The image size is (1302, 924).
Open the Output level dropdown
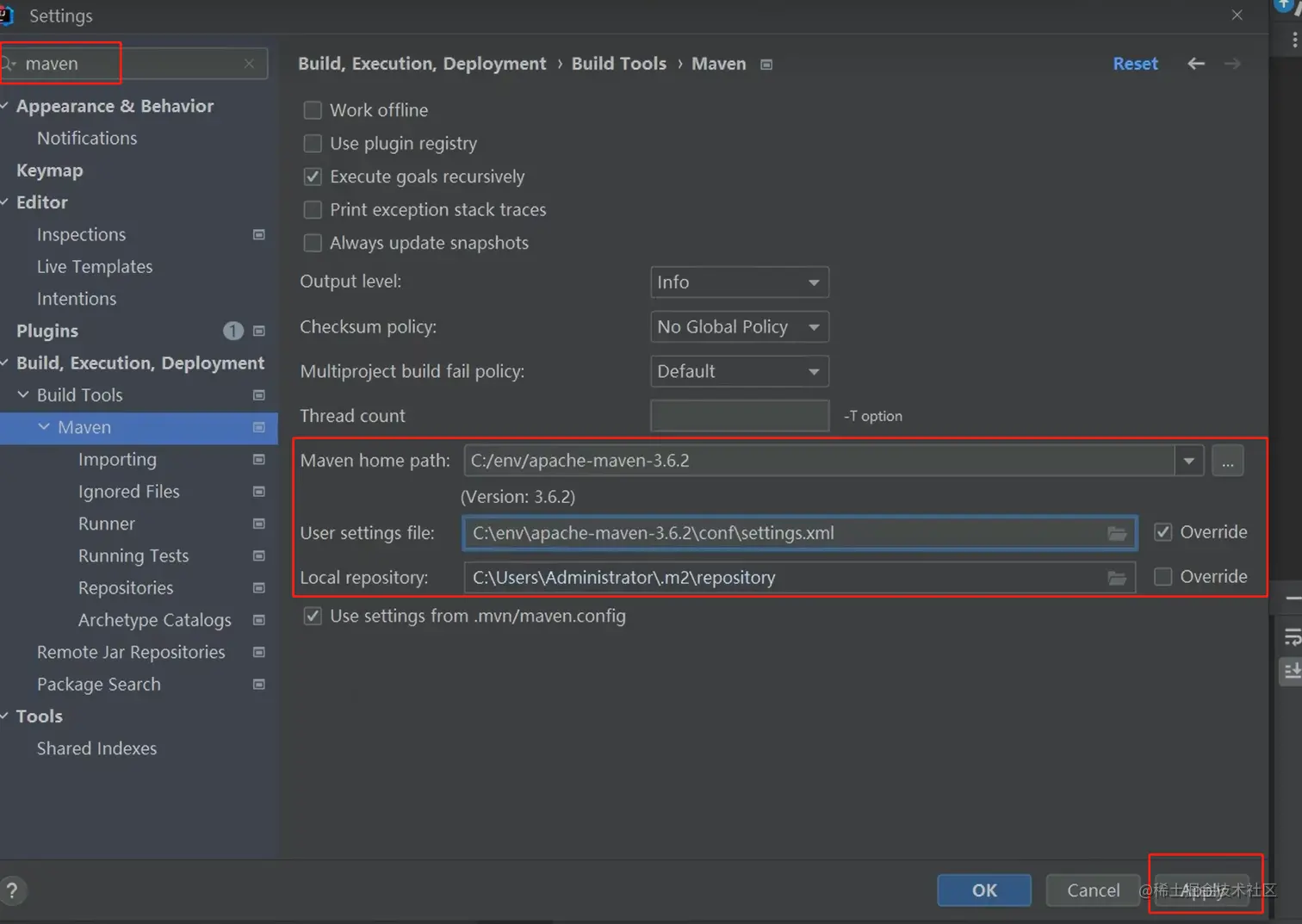point(740,282)
